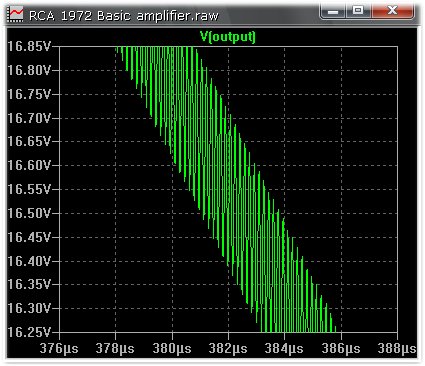The height and width of the screenshot is (366, 425).
Task: Click the 380µs time axis label
Action: tap(172, 349)
